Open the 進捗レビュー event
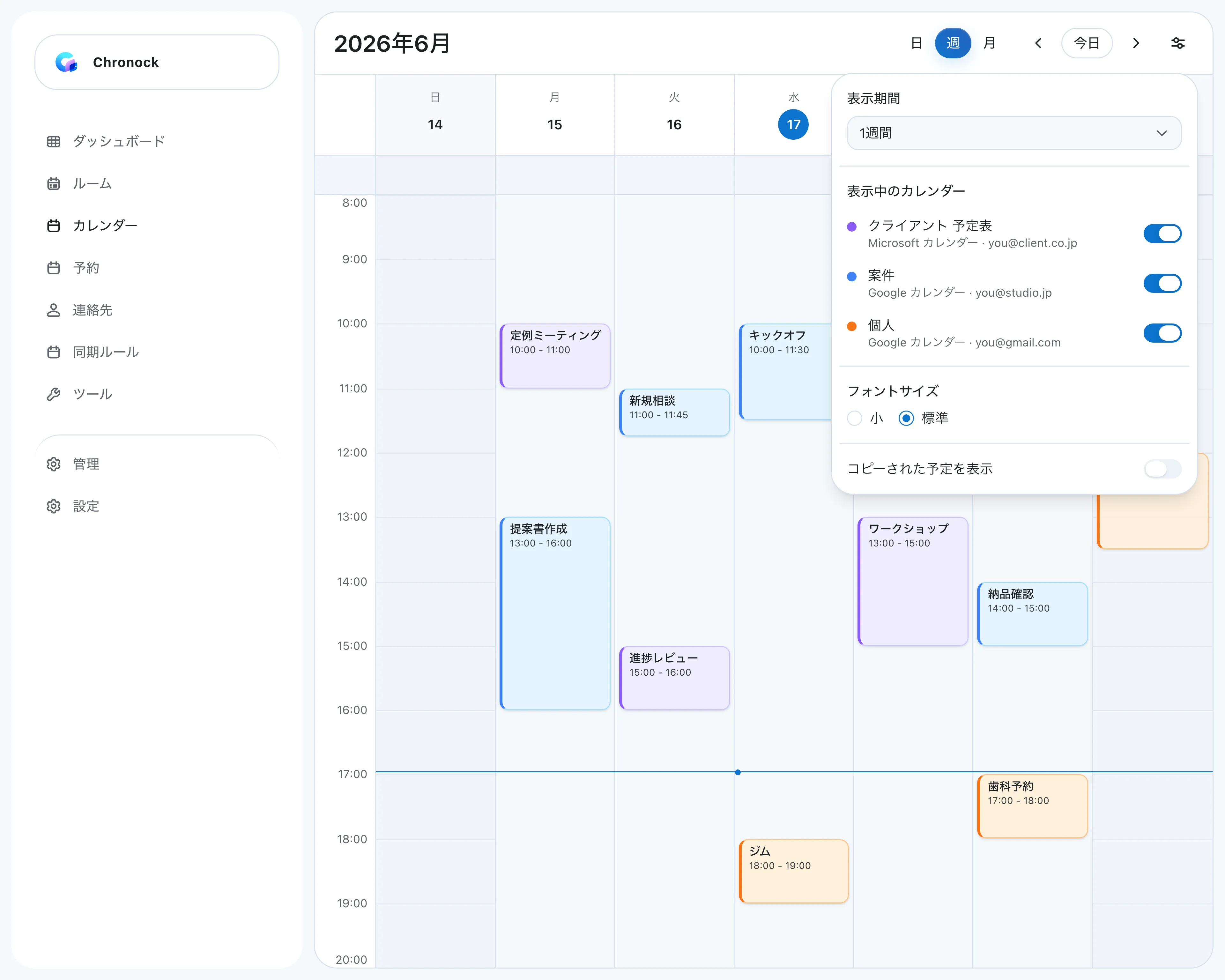This screenshot has width=1225, height=980. coord(674,678)
